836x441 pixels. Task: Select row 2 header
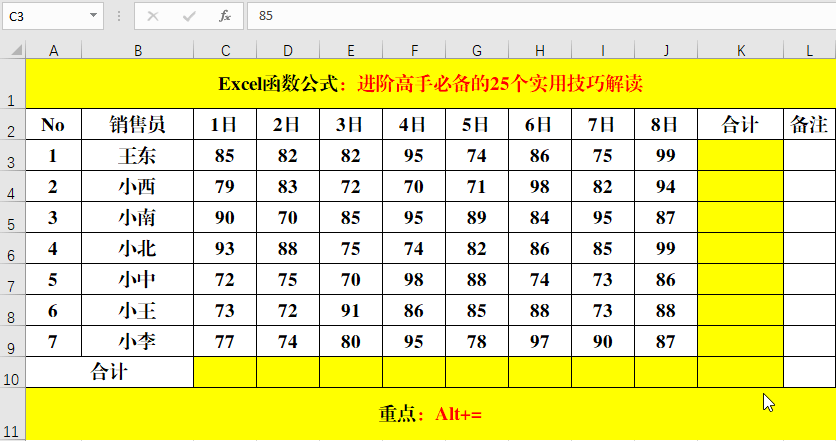[x=12, y=124]
